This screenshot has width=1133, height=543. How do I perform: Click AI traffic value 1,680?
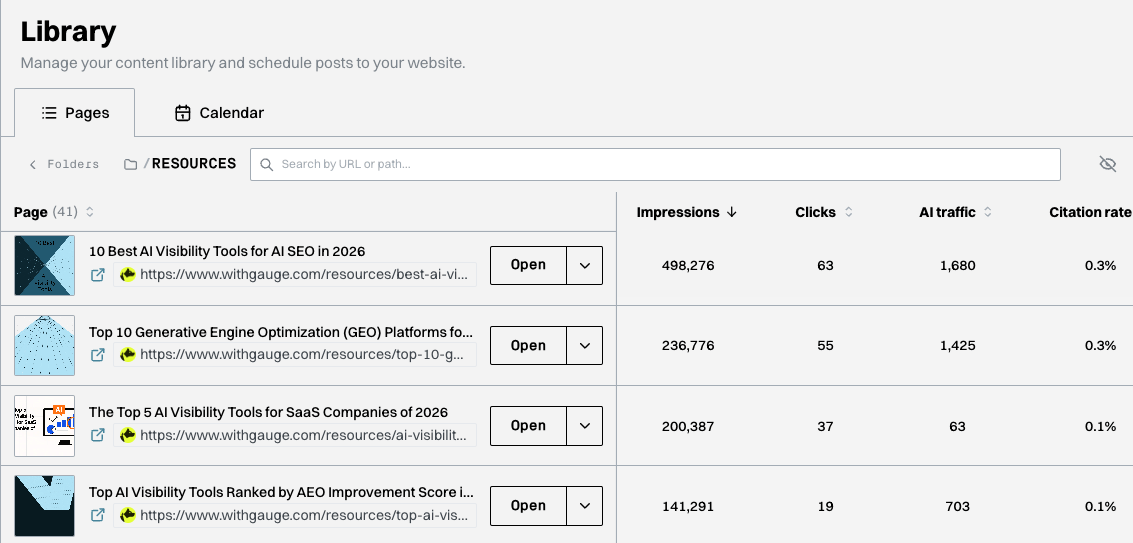(957, 265)
